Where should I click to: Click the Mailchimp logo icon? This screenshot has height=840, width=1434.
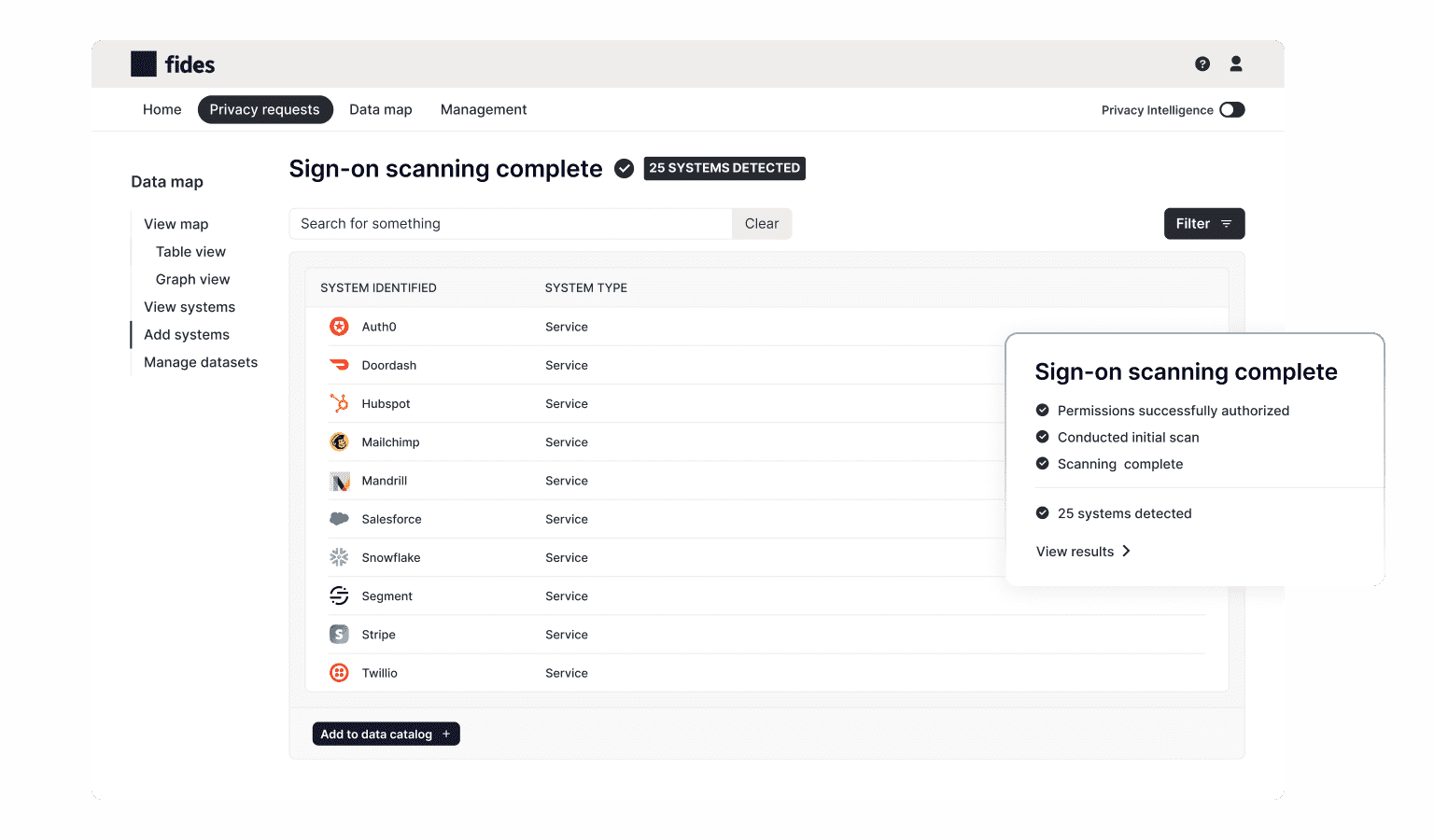click(x=339, y=441)
